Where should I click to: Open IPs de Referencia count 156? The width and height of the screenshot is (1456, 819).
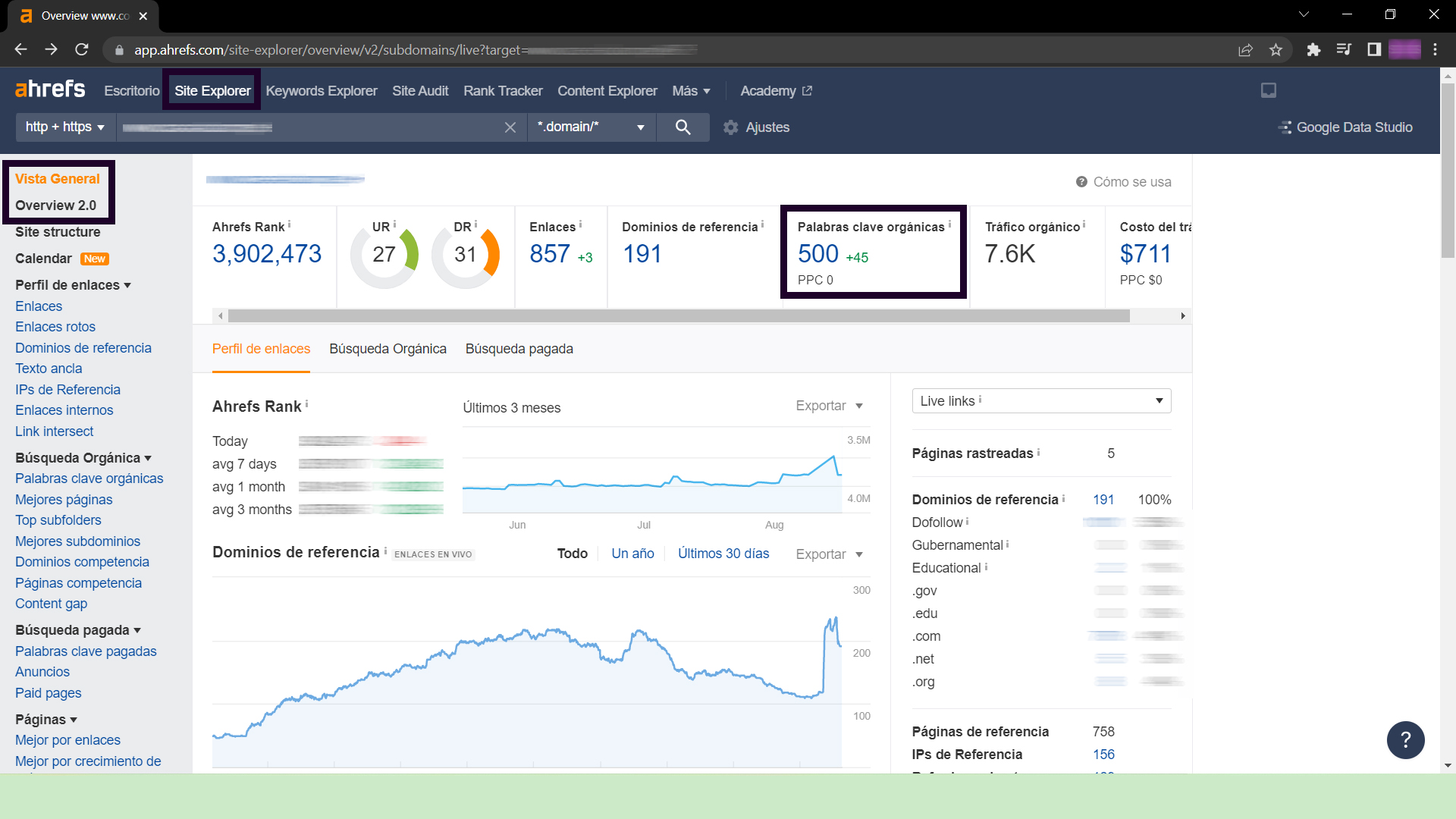coord(1103,755)
